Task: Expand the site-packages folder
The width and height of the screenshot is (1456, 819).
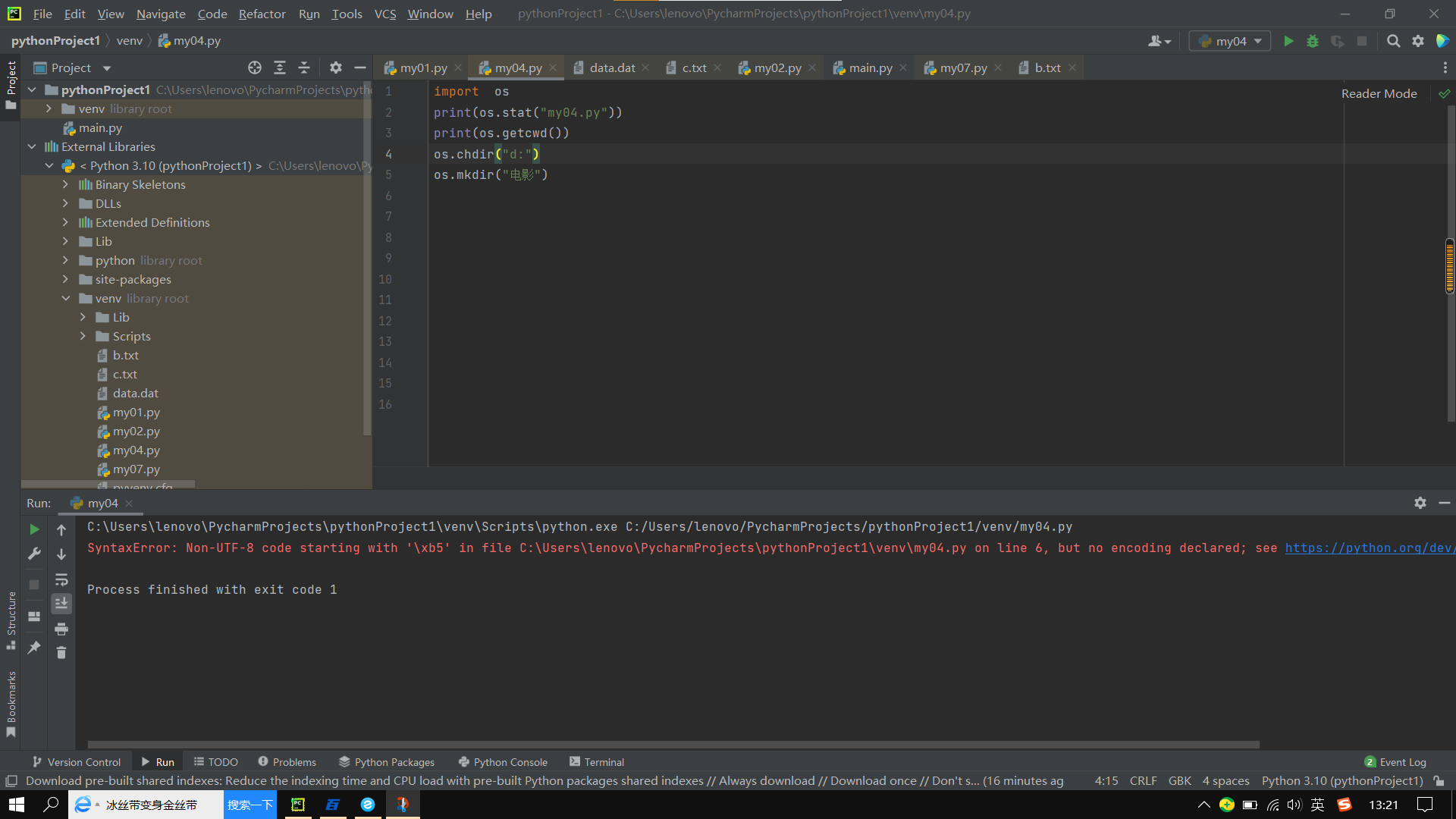Action: (x=65, y=279)
